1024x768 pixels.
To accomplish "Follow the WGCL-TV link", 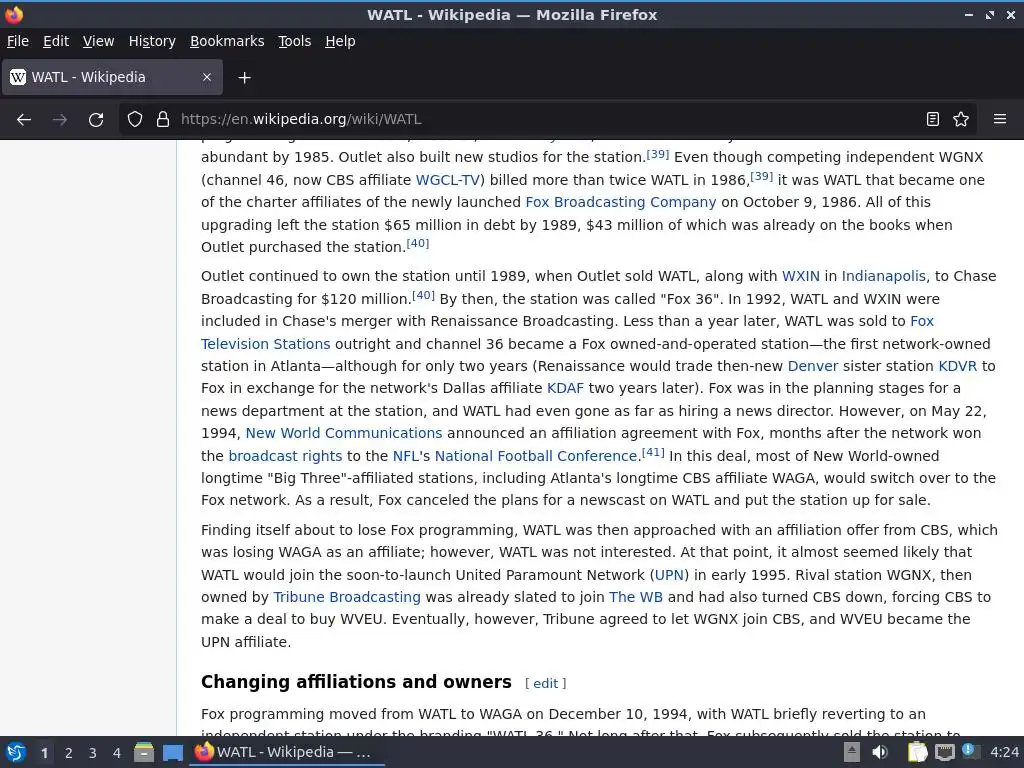I will pyautogui.click(x=447, y=180).
